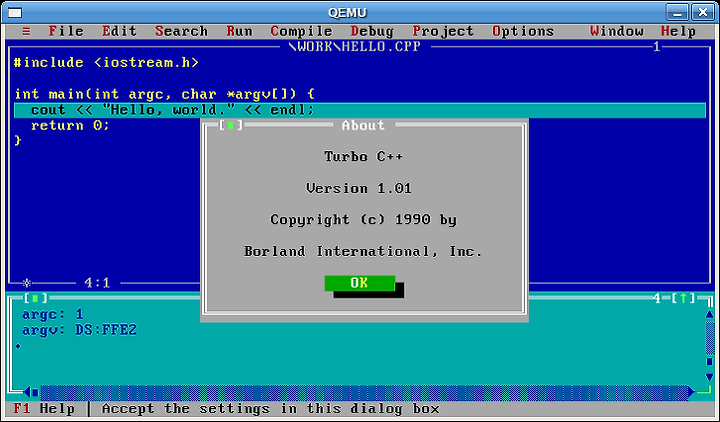The image size is (720, 422).
Task: Click OK in the About dialog
Action: tap(360, 283)
